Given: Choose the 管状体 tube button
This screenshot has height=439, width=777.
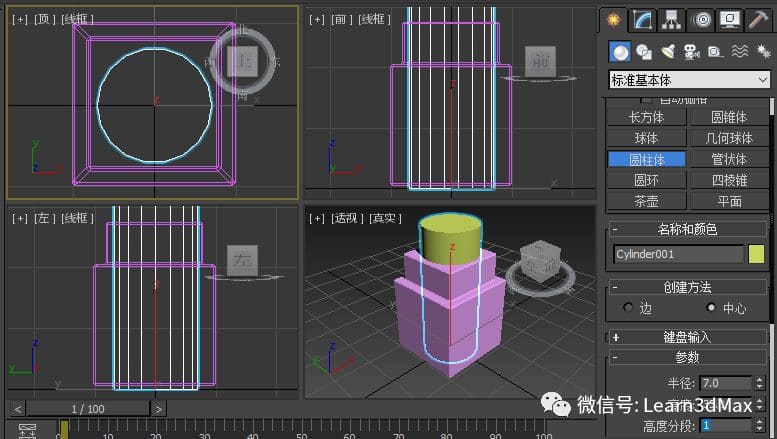Looking at the screenshot, I should click(x=729, y=160).
